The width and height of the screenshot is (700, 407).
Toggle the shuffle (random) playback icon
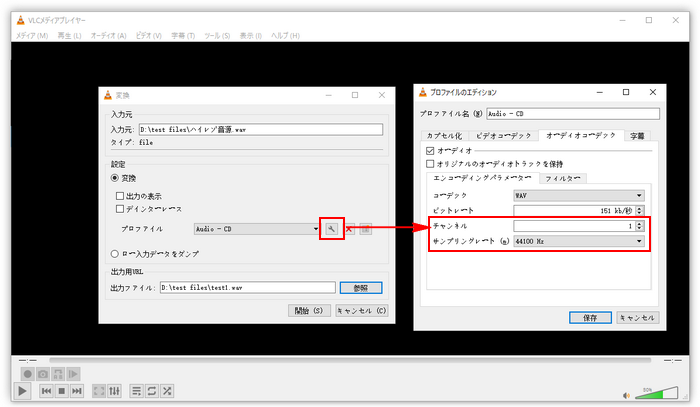(x=167, y=390)
